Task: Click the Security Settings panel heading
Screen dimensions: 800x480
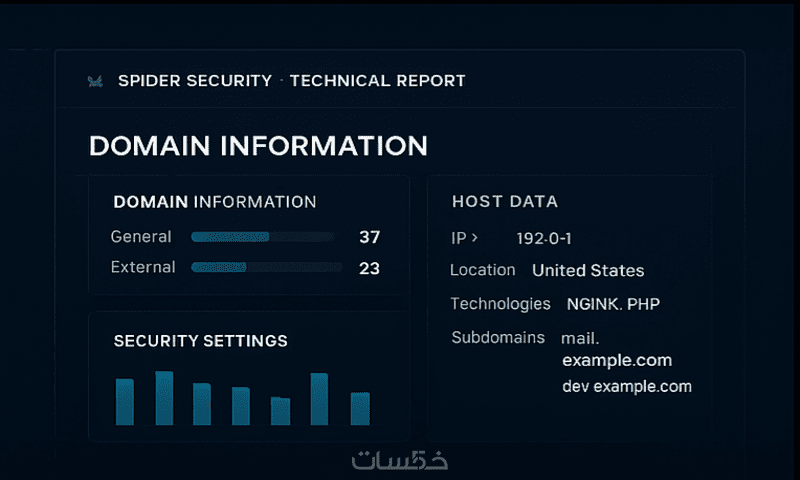Action: pyautogui.click(x=200, y=341)
